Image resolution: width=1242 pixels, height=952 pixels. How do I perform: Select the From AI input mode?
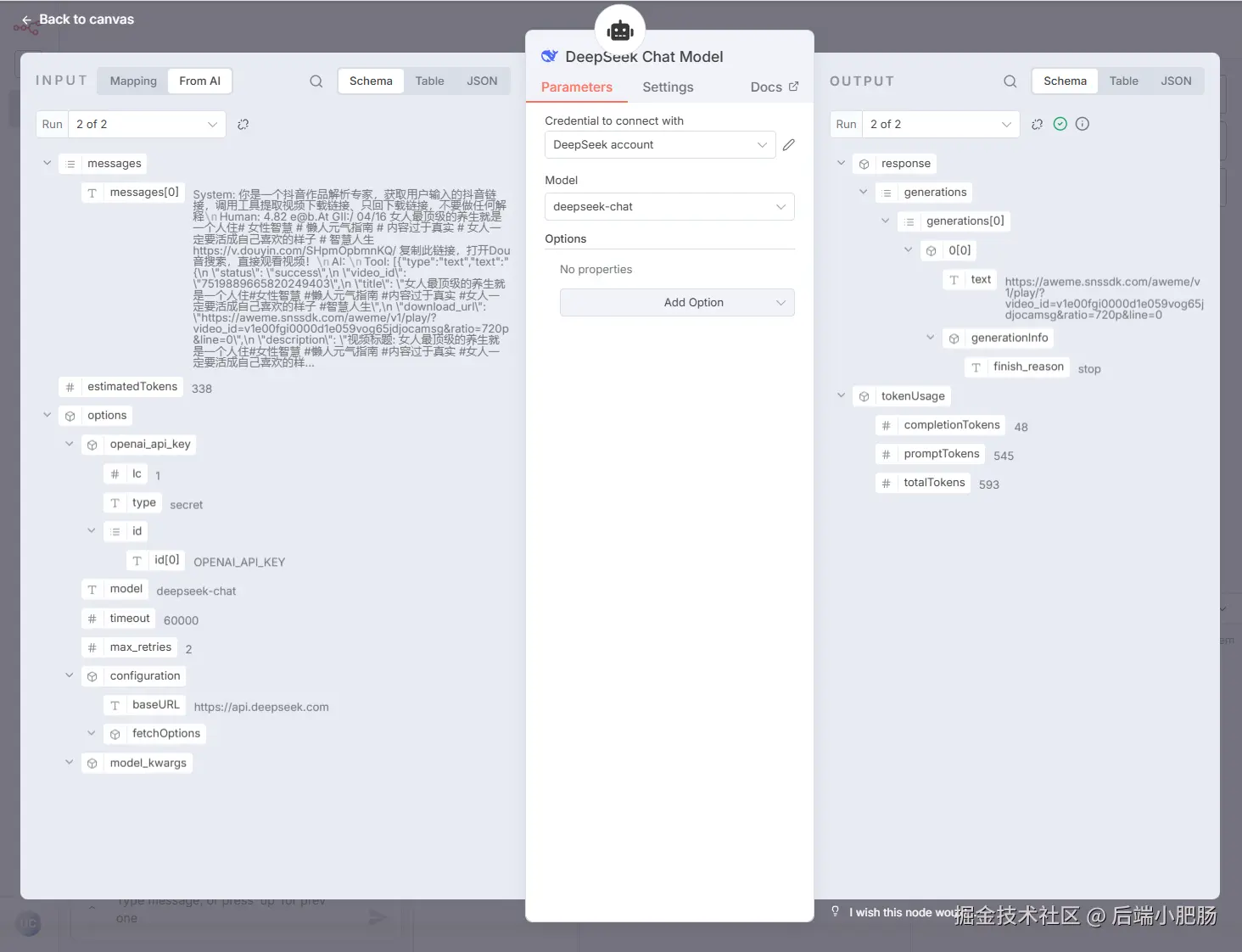(x=199, y=81)
